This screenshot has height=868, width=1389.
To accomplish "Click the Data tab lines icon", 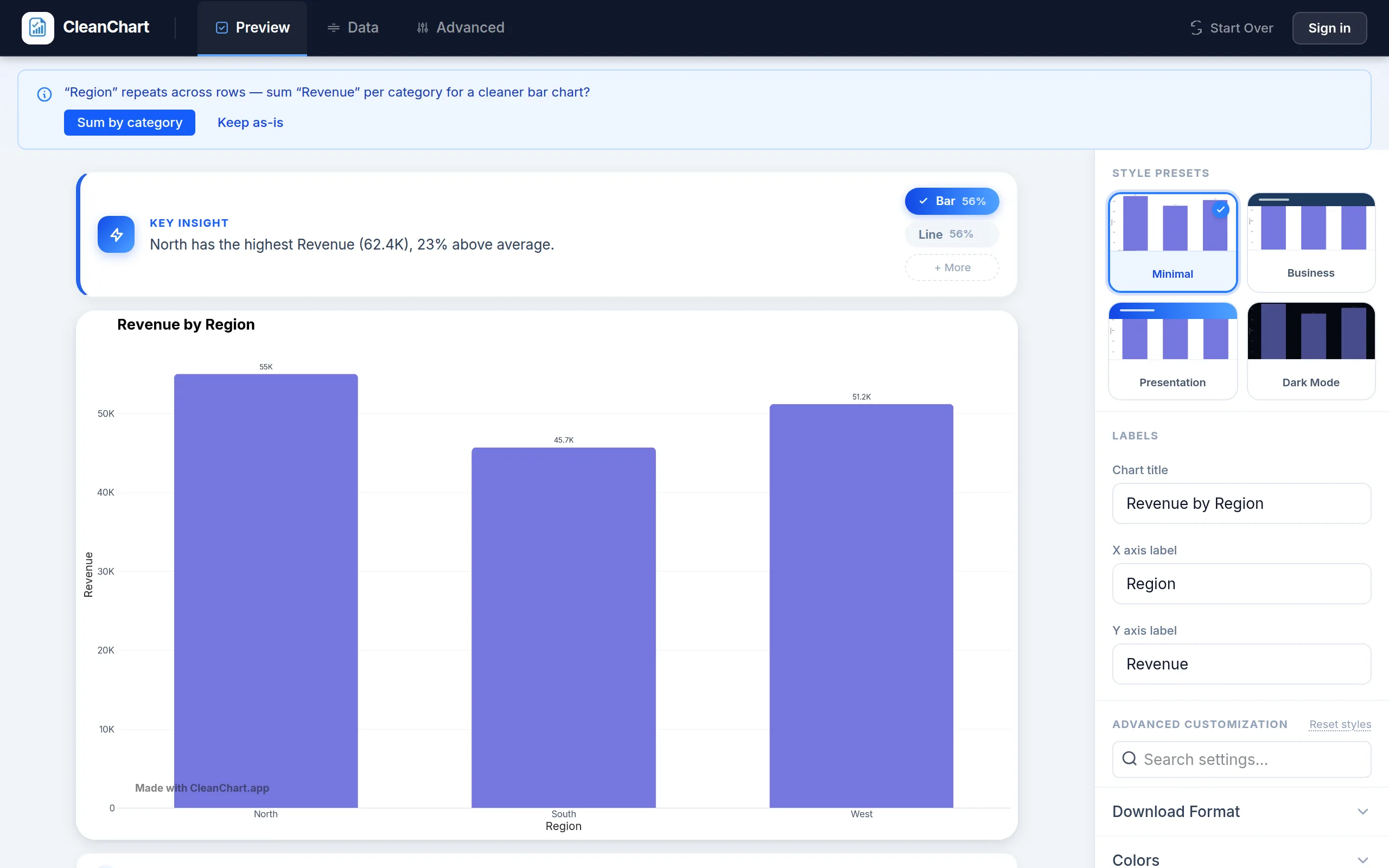I will [334, 28].
